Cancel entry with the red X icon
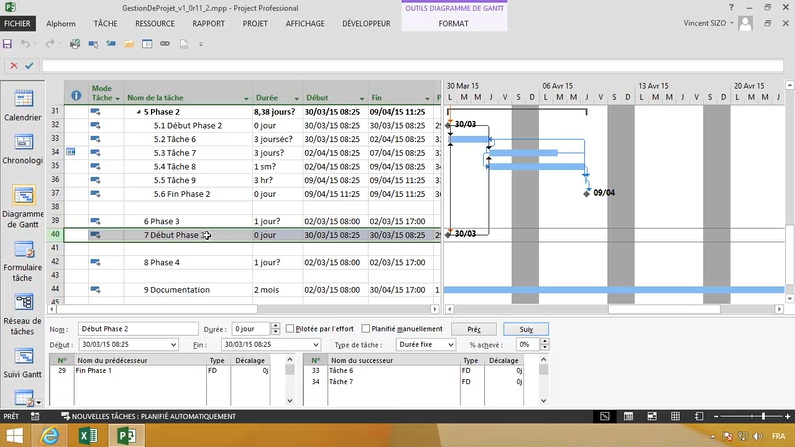 click(13, 66)
